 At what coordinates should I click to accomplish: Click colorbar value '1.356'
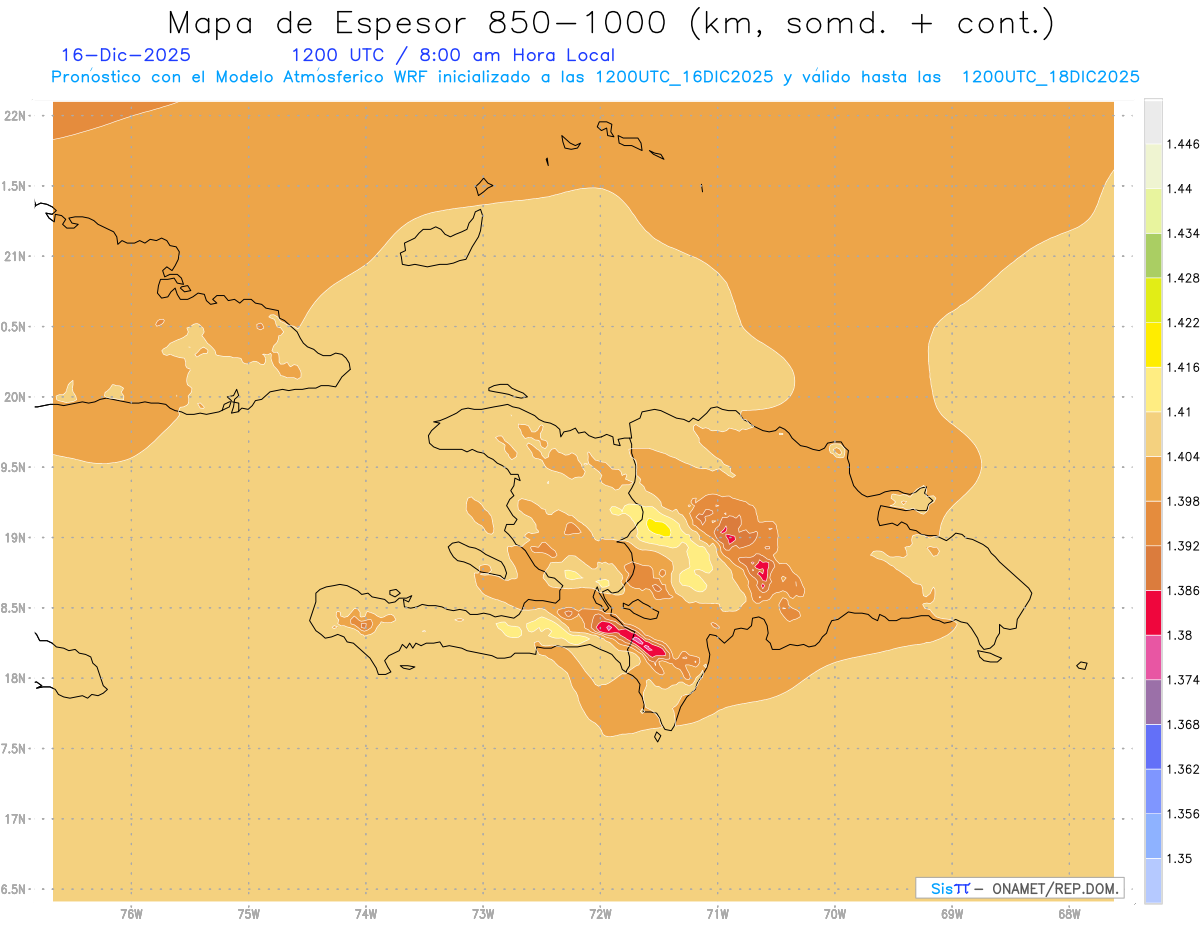1182,814
